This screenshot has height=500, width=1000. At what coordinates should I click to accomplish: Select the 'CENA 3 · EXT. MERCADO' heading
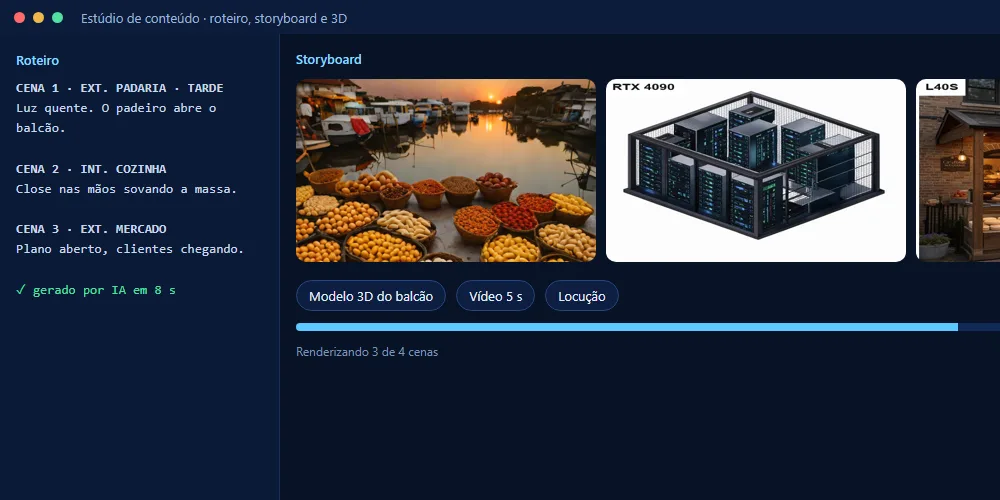91,229
